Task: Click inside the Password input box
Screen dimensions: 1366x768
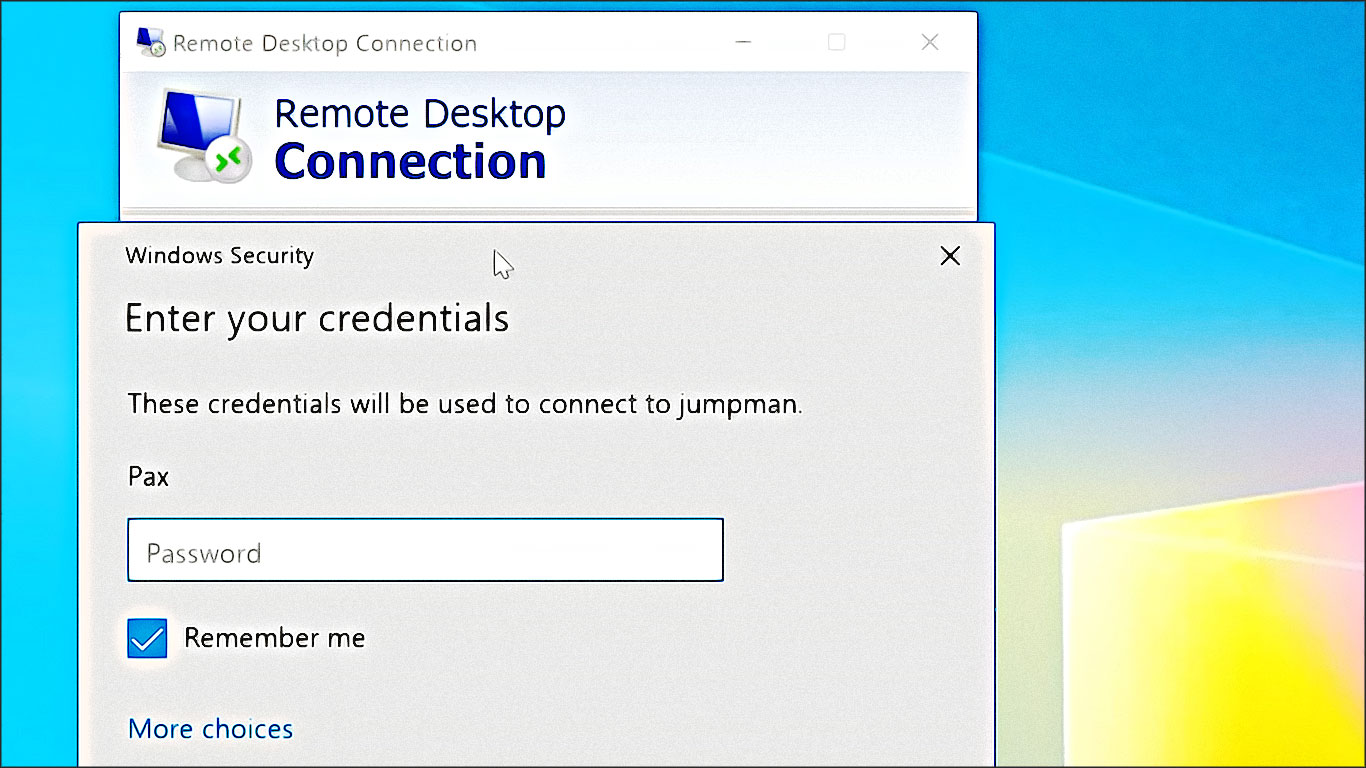Action: pyautogui.click(x=425, y=550)
